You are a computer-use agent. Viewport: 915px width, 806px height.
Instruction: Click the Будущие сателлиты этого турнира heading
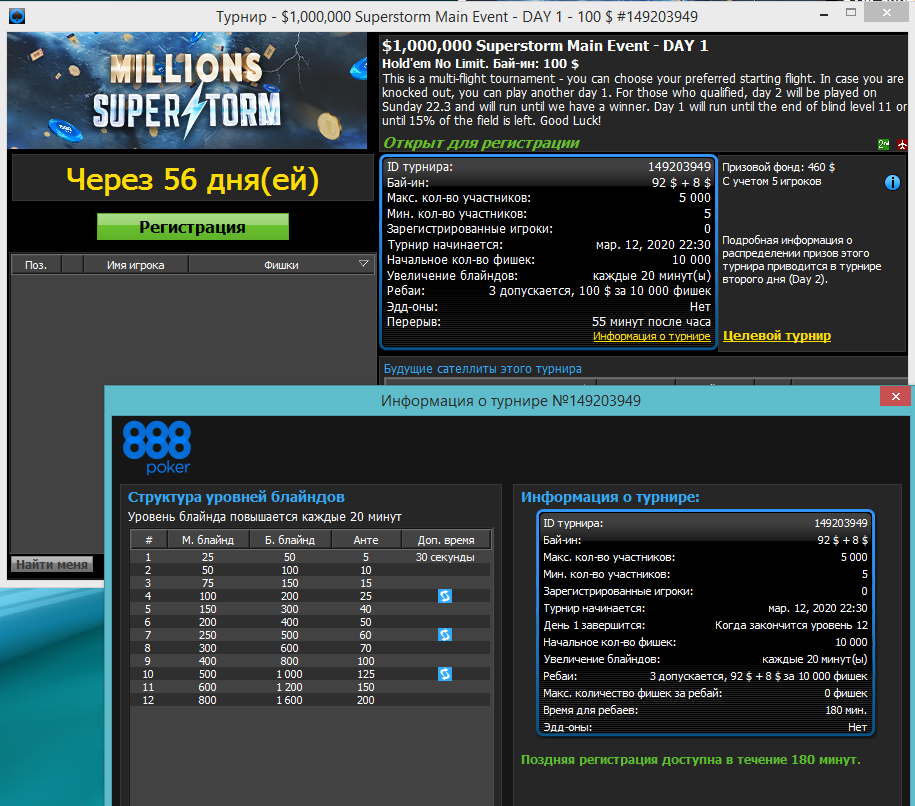point(483,369)
